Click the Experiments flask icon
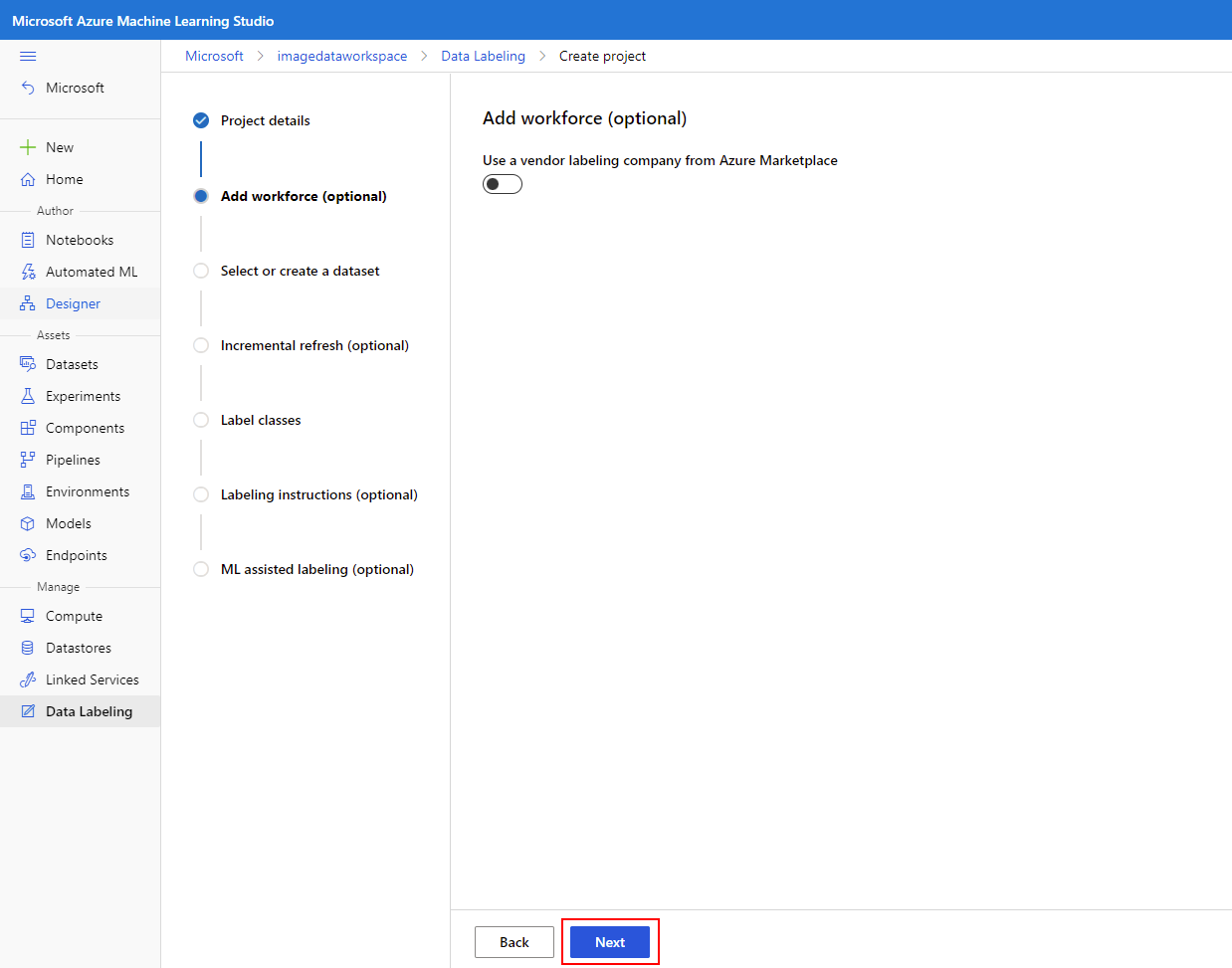Viewport: 1232px width, 968px height. [x=28, y=396]
